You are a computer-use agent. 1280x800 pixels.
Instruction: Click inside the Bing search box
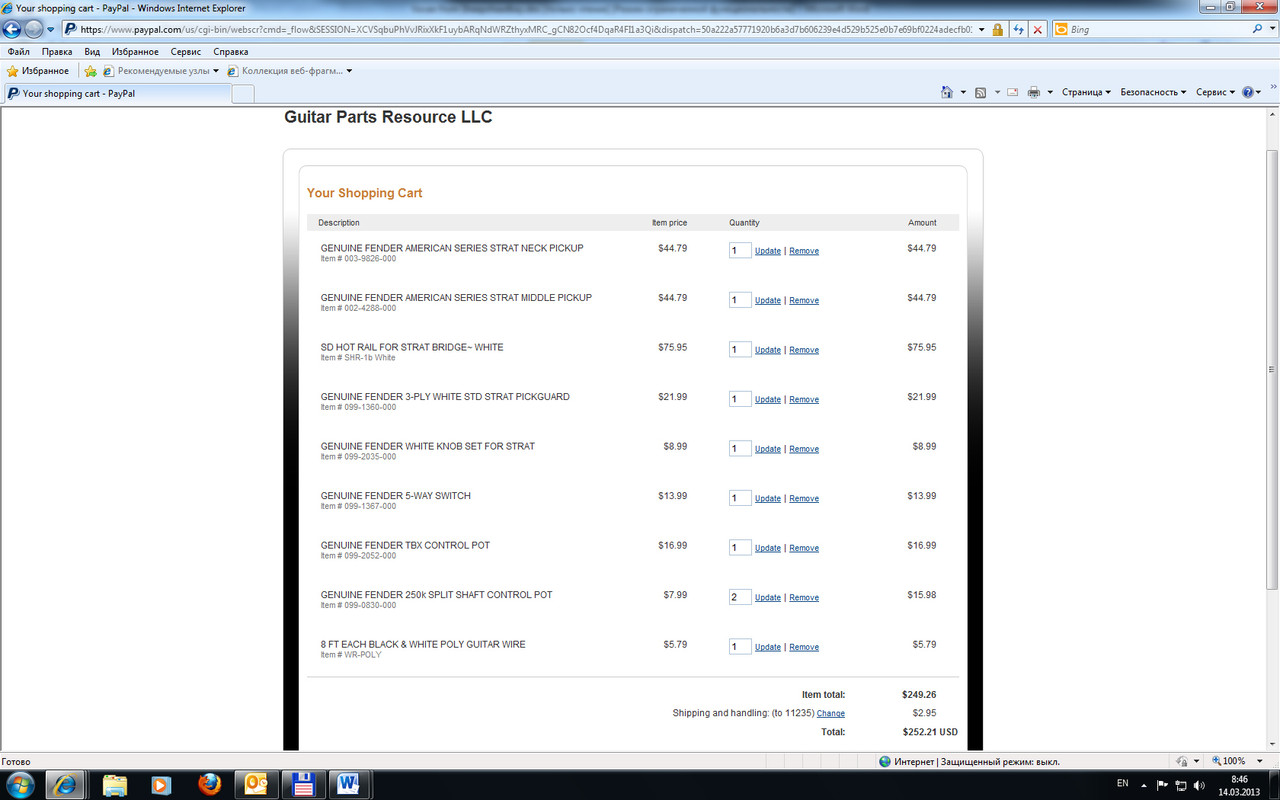tap(1157, 29)
